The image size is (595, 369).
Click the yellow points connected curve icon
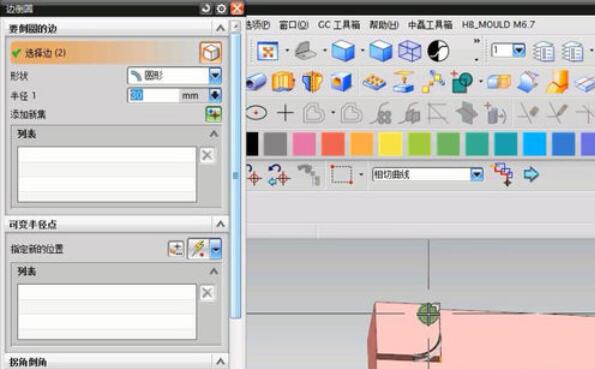(x=433, y=81)
